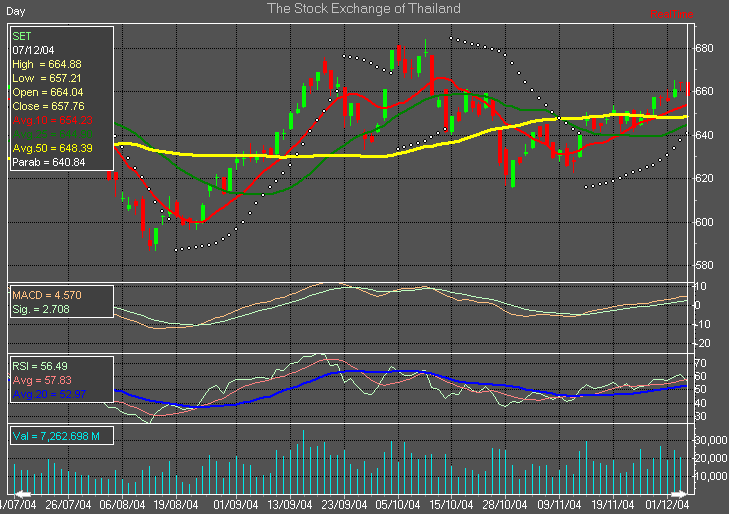Click the right scroll arrow on the chart

(x=679, y=494)
